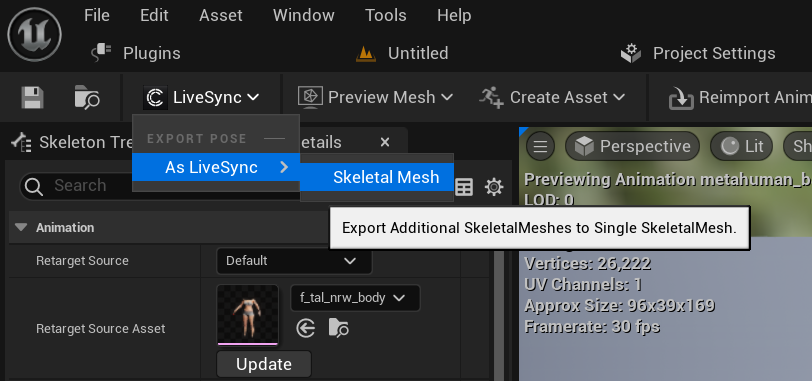This screenshot has height=381, width=812.
Task: Open the viewport hamburger options menu
Action: click(540, 147)
